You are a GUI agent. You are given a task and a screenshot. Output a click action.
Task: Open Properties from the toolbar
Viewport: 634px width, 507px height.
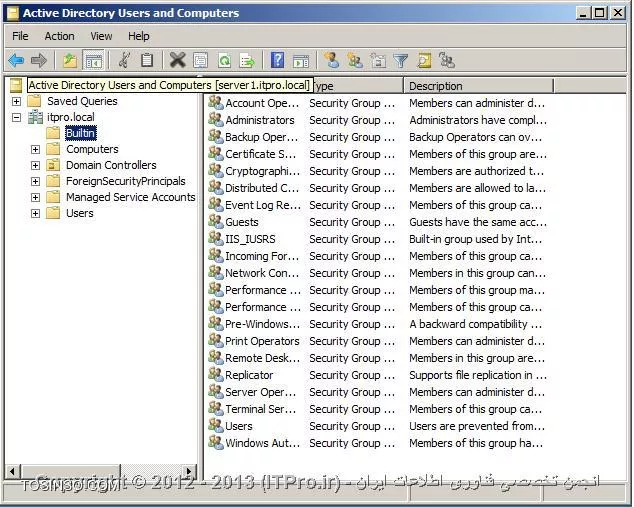(201, 61)
